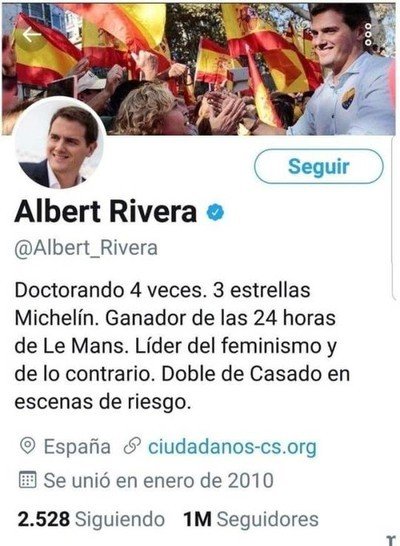Tap the back arrow icon

[32, 35]
